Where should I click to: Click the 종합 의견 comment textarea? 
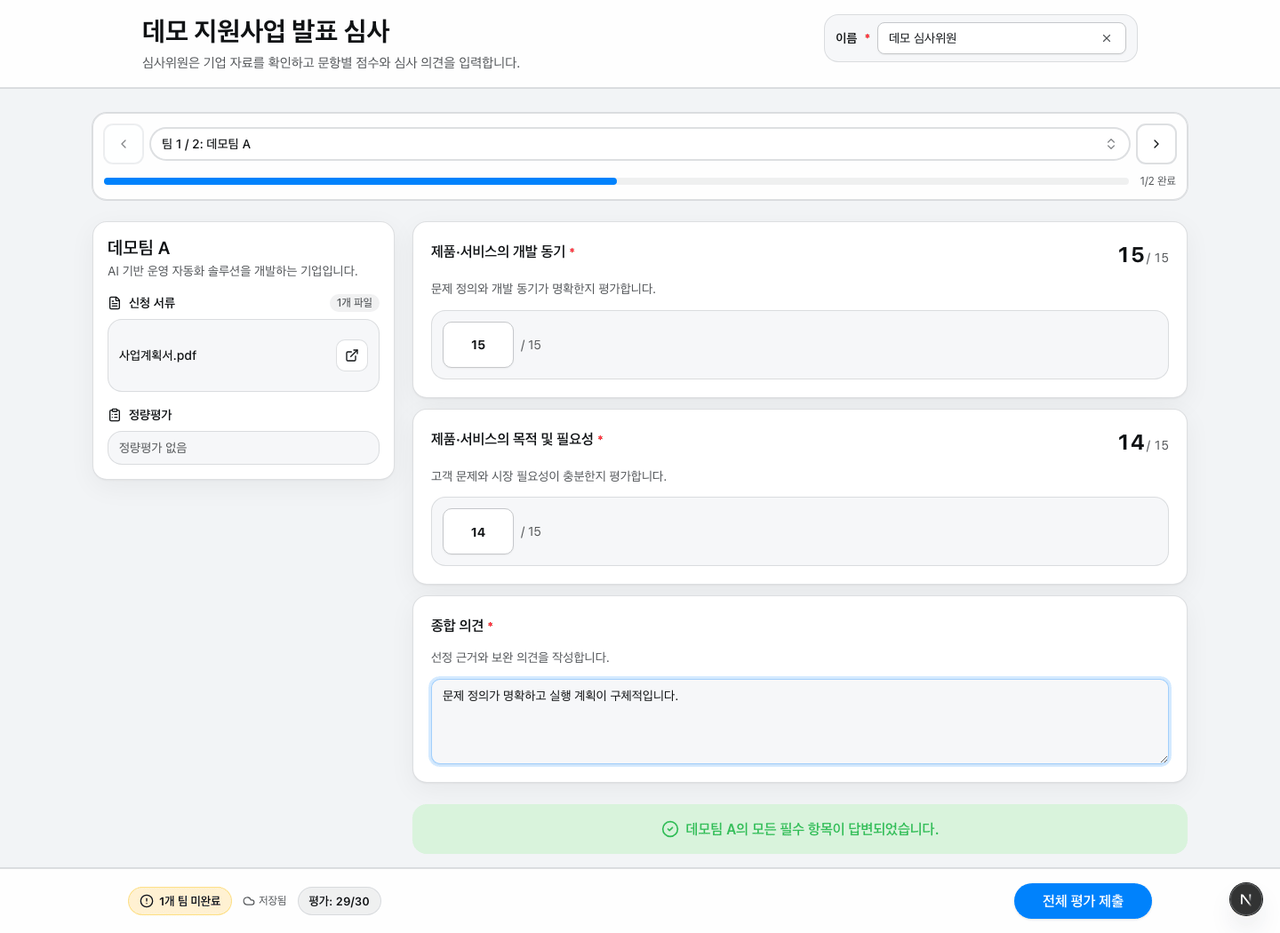(x=800, y=722)
